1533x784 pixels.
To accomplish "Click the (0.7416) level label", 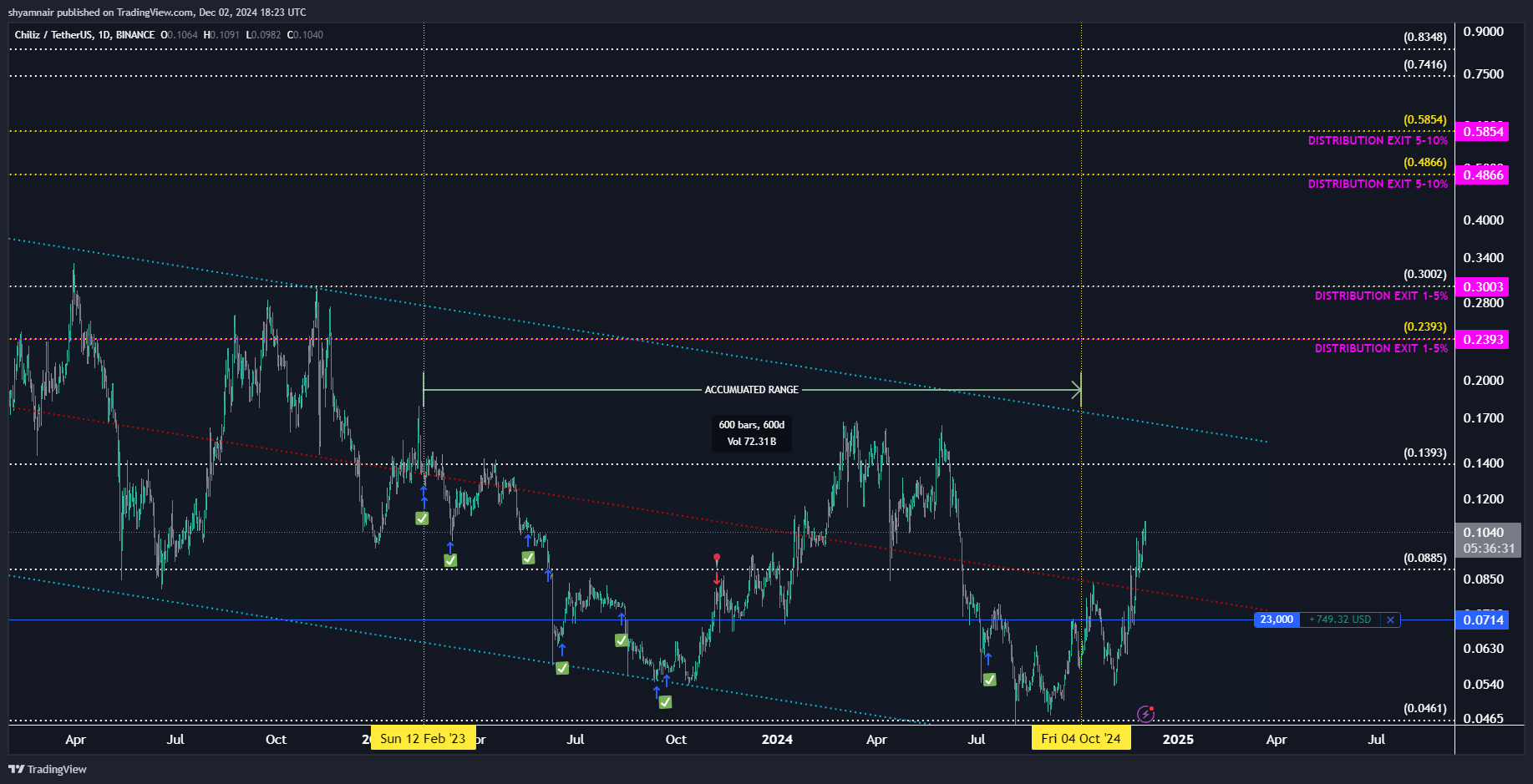I will click(x=1424, y=65).
